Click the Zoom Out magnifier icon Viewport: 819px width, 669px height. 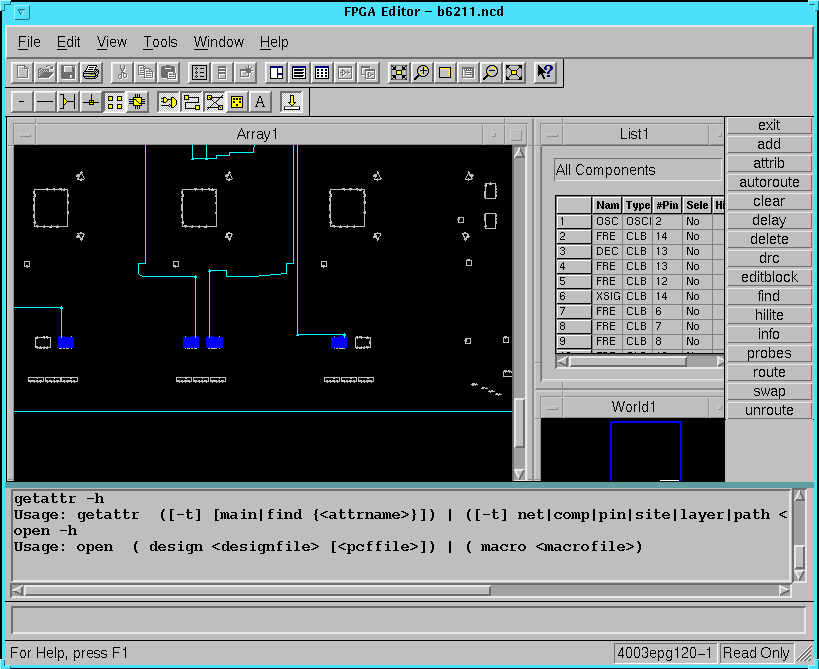pyautogui.click(x=490, y=72)
